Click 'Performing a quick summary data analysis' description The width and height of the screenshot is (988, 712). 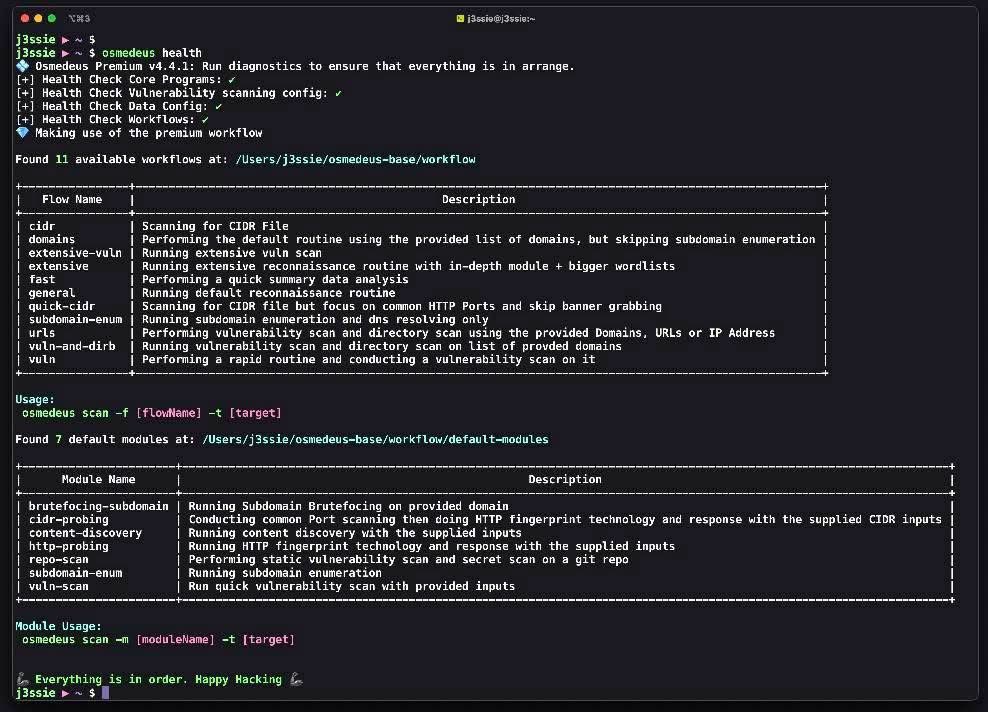click(x=275, y=279)
